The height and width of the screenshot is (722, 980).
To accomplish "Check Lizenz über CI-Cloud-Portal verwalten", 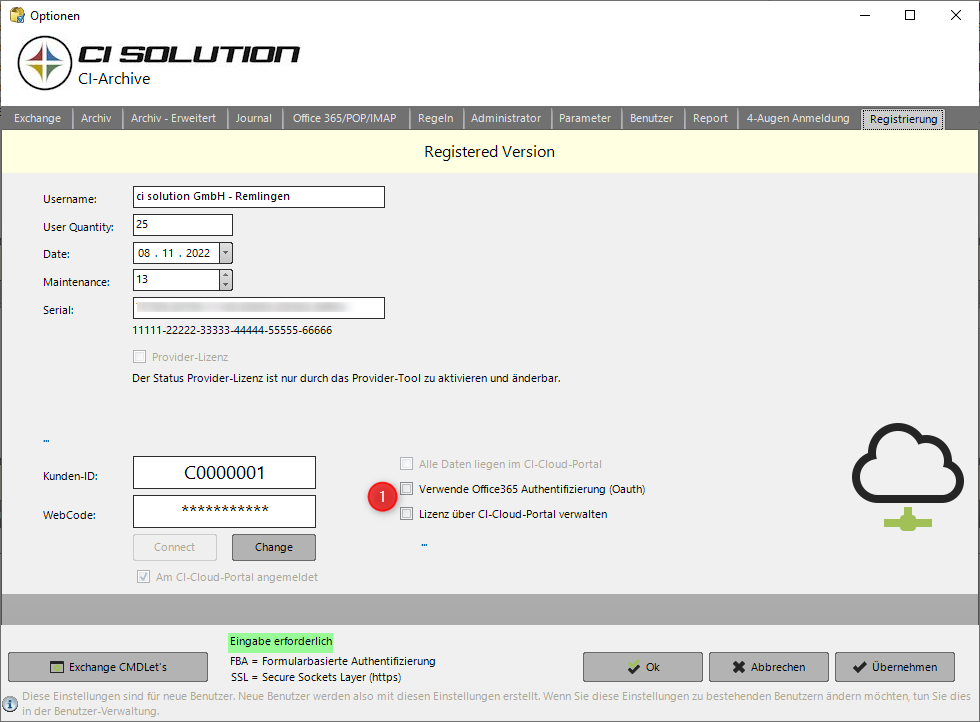I will (x=407, y=513).
